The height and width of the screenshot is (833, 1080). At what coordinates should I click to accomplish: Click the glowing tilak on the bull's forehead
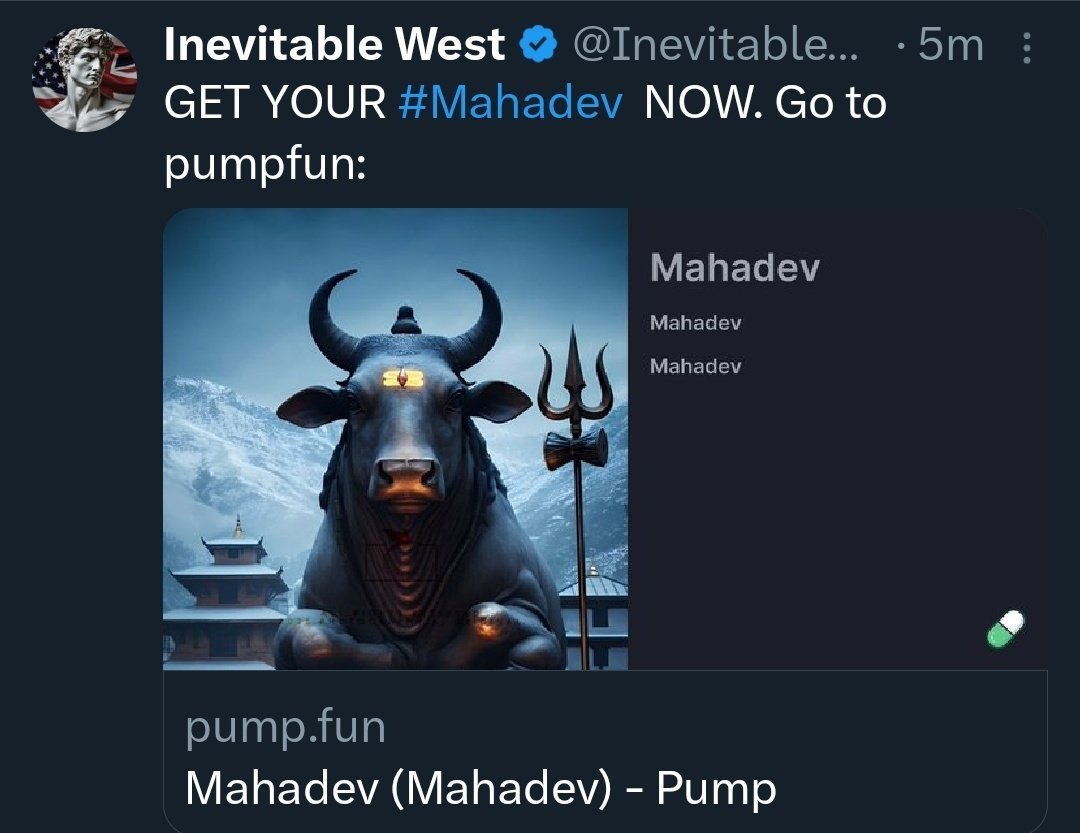click(x=403, y=378)
